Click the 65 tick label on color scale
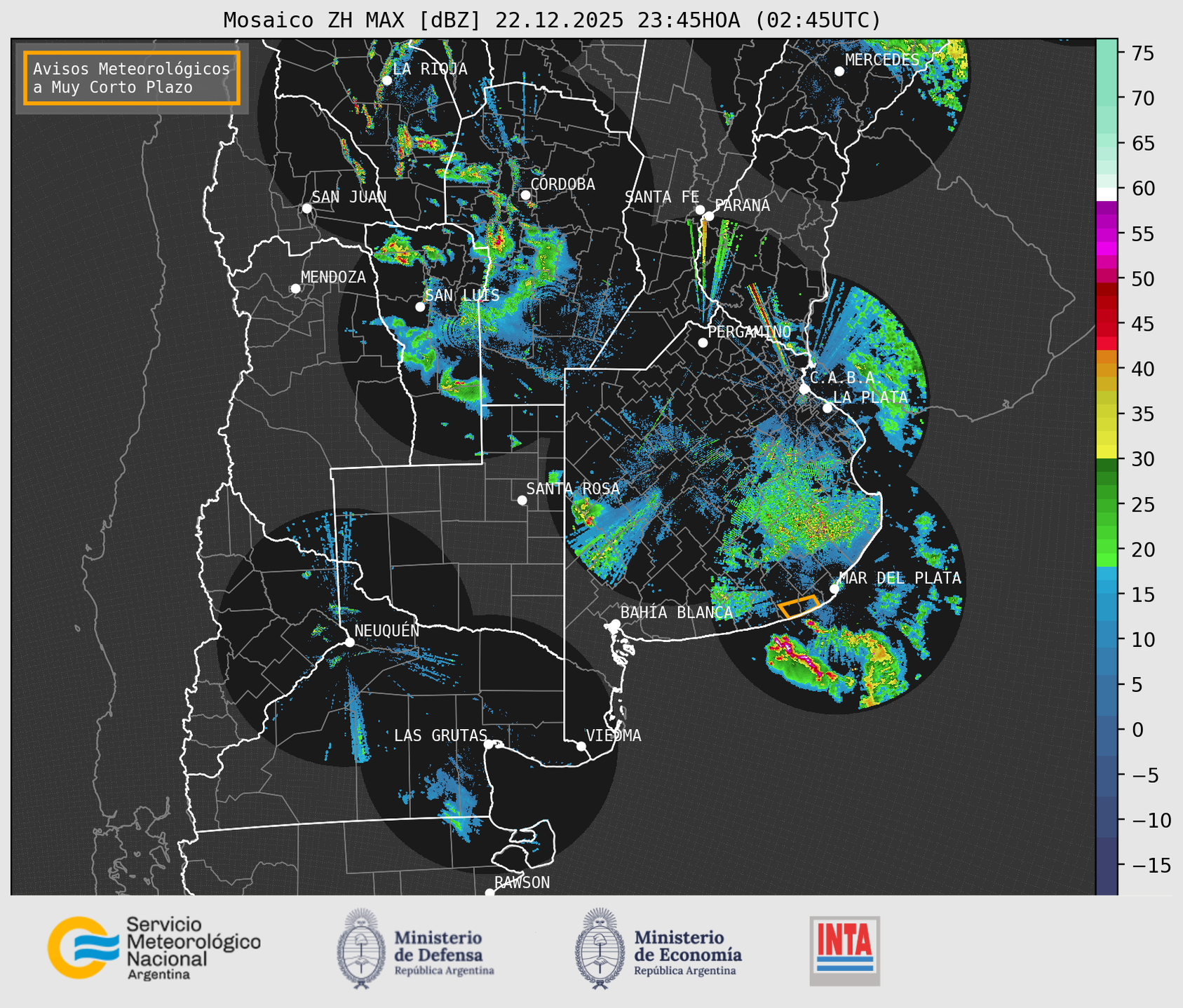This screenshot has width=1183, height=1008. click(1144, 144)
